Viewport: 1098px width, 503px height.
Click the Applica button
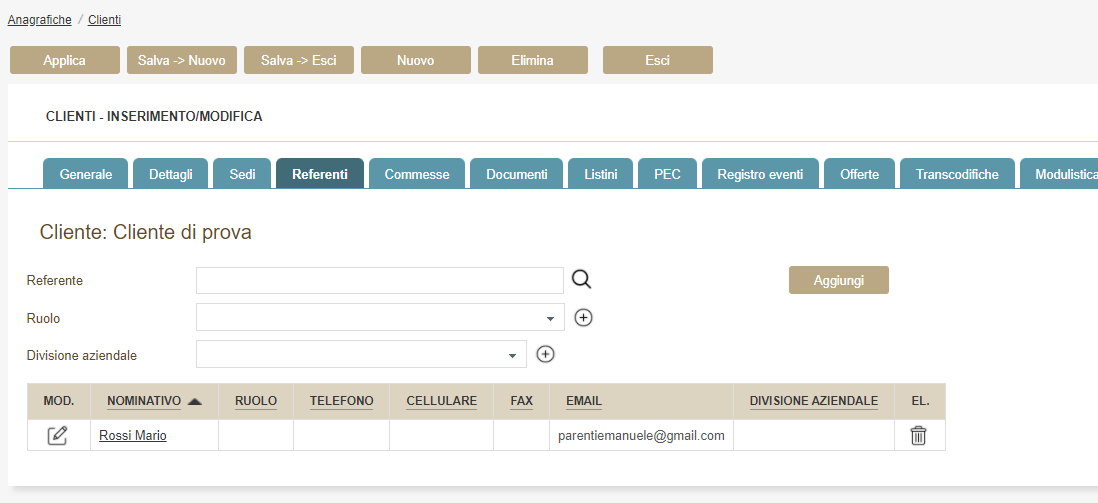point(64,60)
